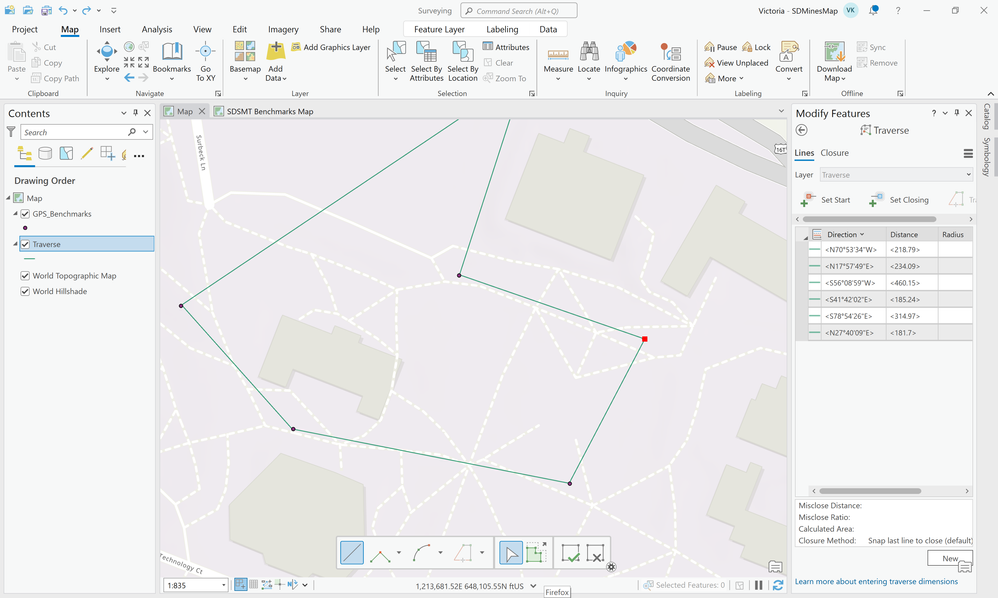Click Add Graphics Layer
The width and height of the screenshot is (998, 598).
click(331, 47)
